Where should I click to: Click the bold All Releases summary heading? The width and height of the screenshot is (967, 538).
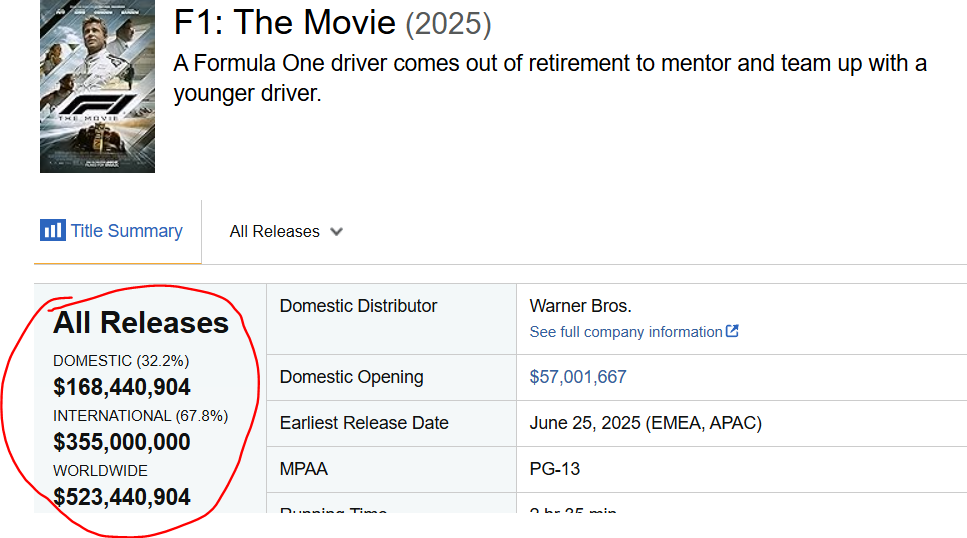[x=141, y=323]
